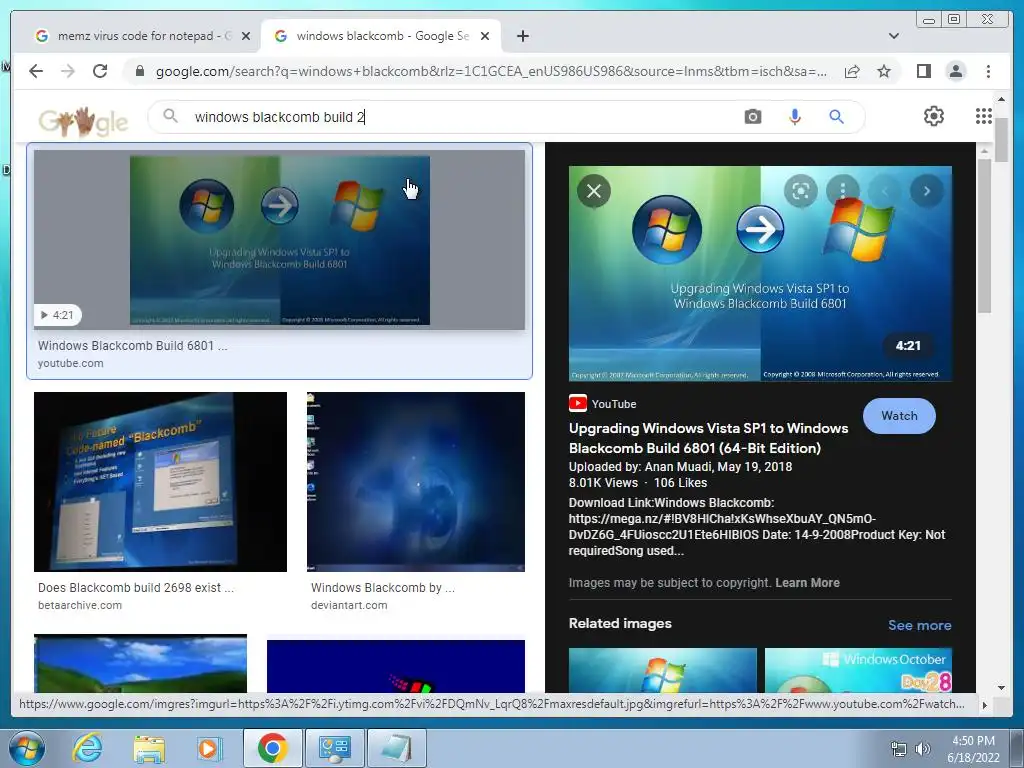Open the large preview image

[760, 273]
